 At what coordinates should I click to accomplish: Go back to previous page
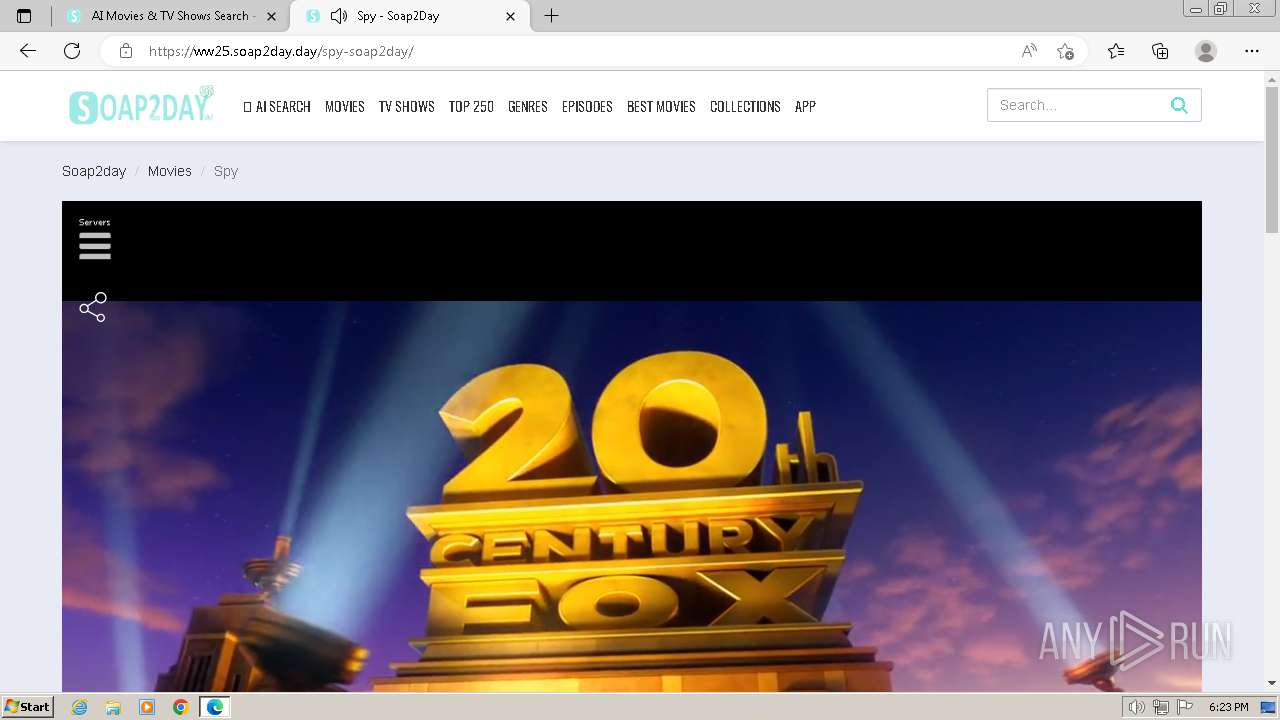28,51
